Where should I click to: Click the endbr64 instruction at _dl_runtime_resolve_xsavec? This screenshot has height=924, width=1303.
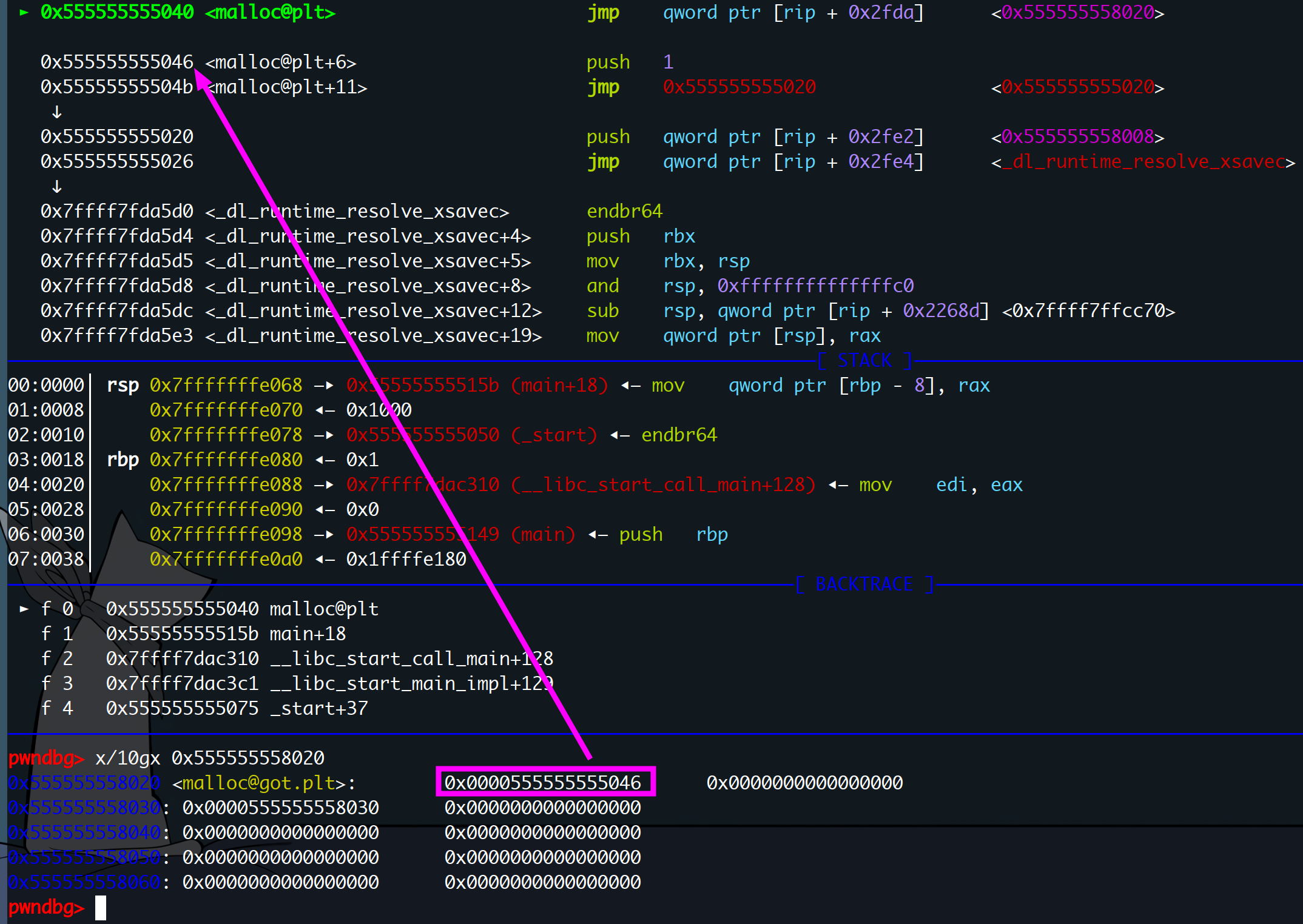[x=624, y=212]
